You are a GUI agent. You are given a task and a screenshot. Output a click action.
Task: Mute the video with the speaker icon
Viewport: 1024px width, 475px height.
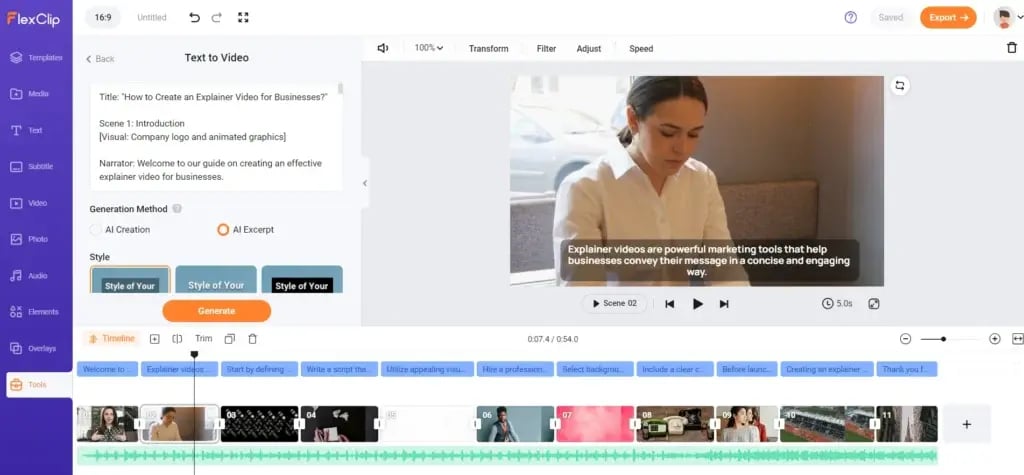[383, 48]
